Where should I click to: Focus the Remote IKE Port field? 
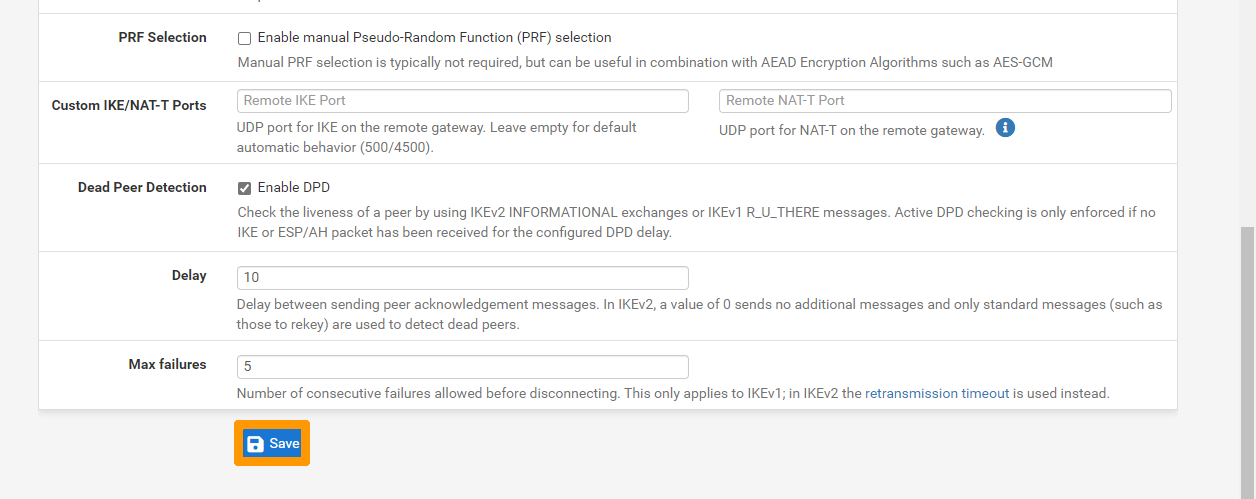click(462, 101)
